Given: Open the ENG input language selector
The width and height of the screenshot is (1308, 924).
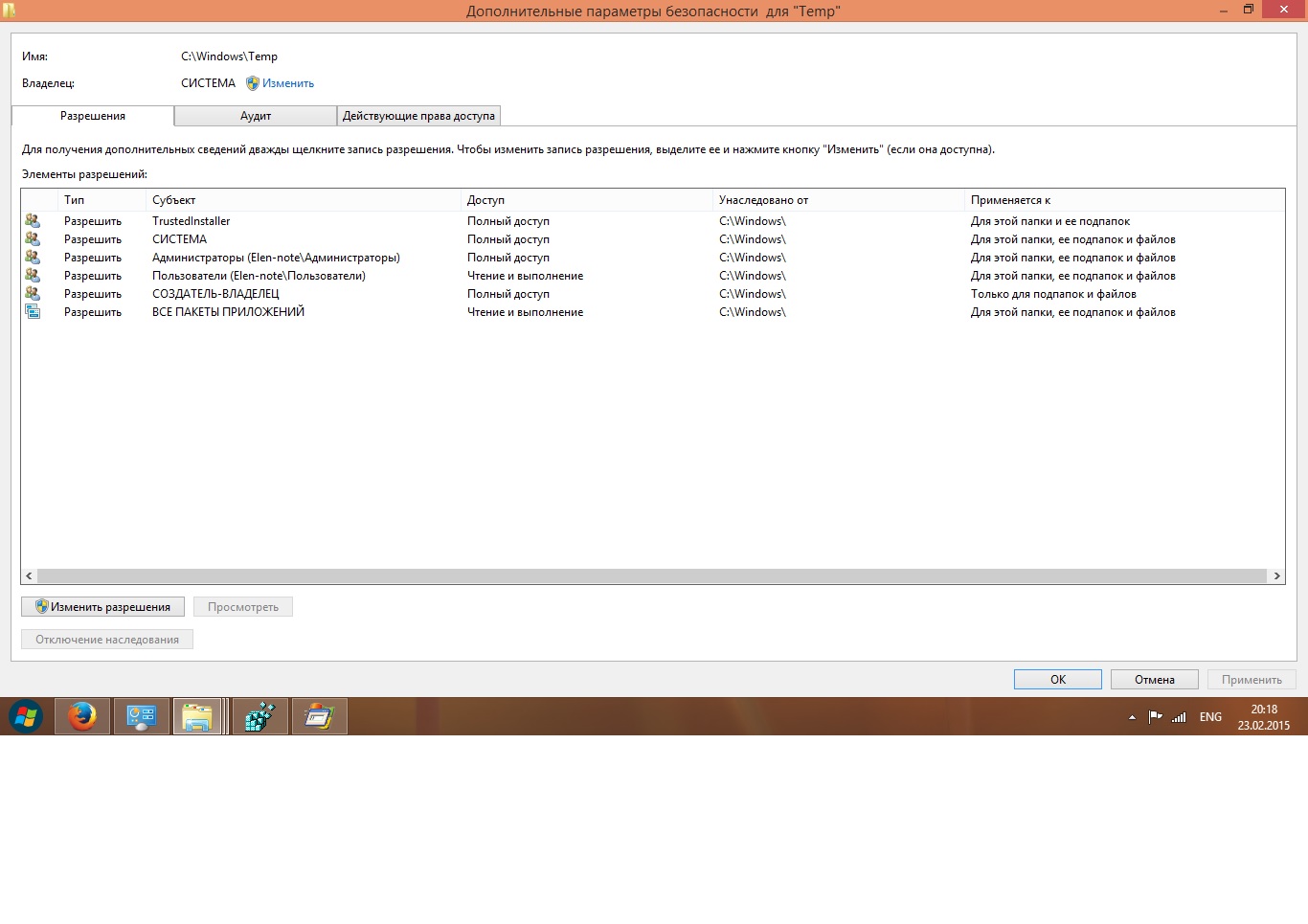Looking at the screenshot, I should 1210,717.
